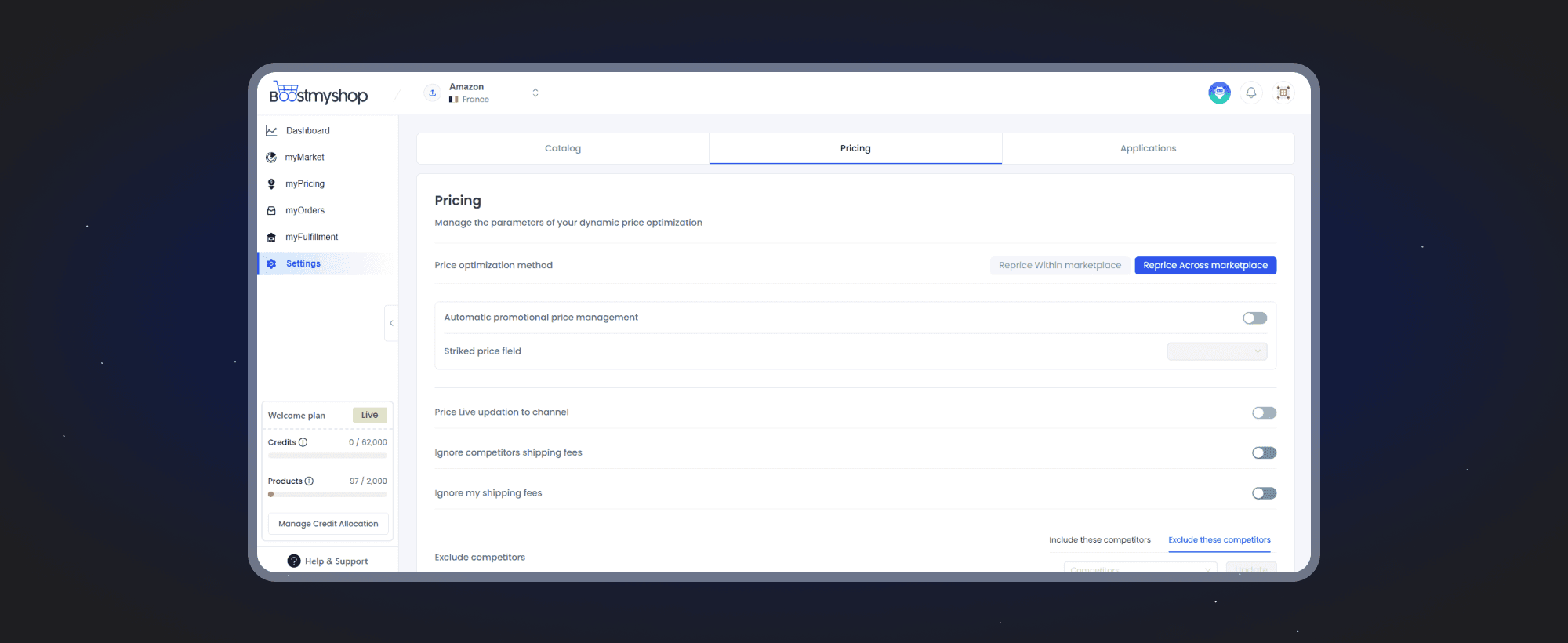Click the 'Striked price field' label
Viewport: 1568px width, 643px height.
click(482, 351)
